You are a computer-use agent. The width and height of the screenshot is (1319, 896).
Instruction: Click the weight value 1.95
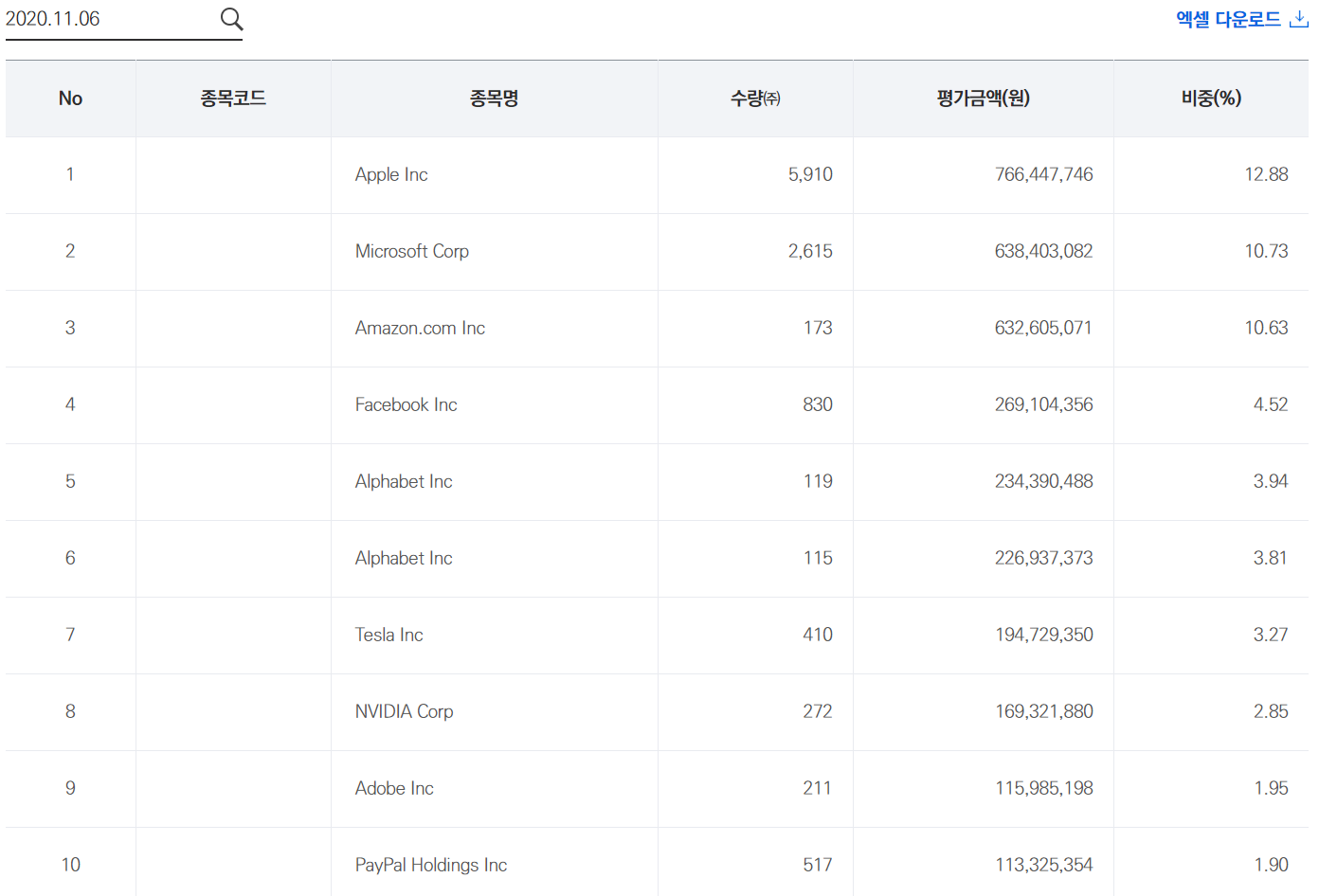[1271, 788]
